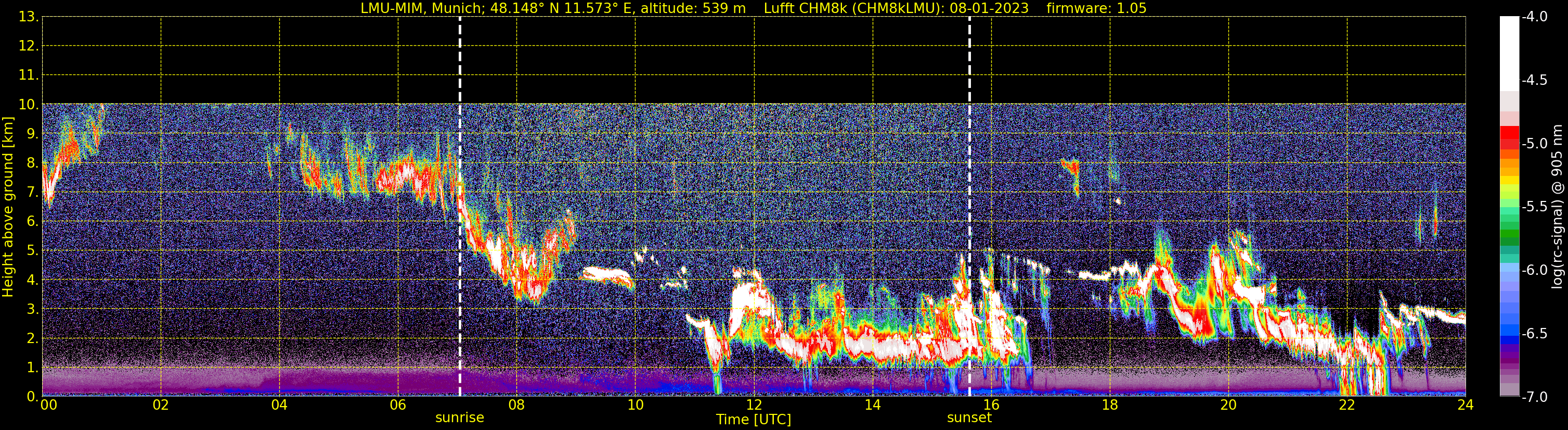Click the date '08-01-2023' in the title
This screenshot has height=430, width=1568.
pyautogui.click(x=989, y=8)
